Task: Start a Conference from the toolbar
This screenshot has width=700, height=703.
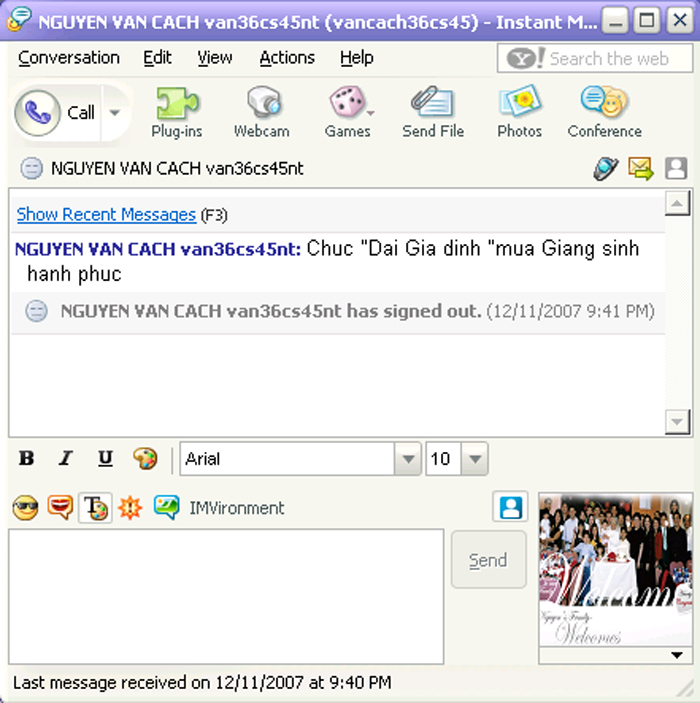Action: pyautogui.click(x=604, y=113)
